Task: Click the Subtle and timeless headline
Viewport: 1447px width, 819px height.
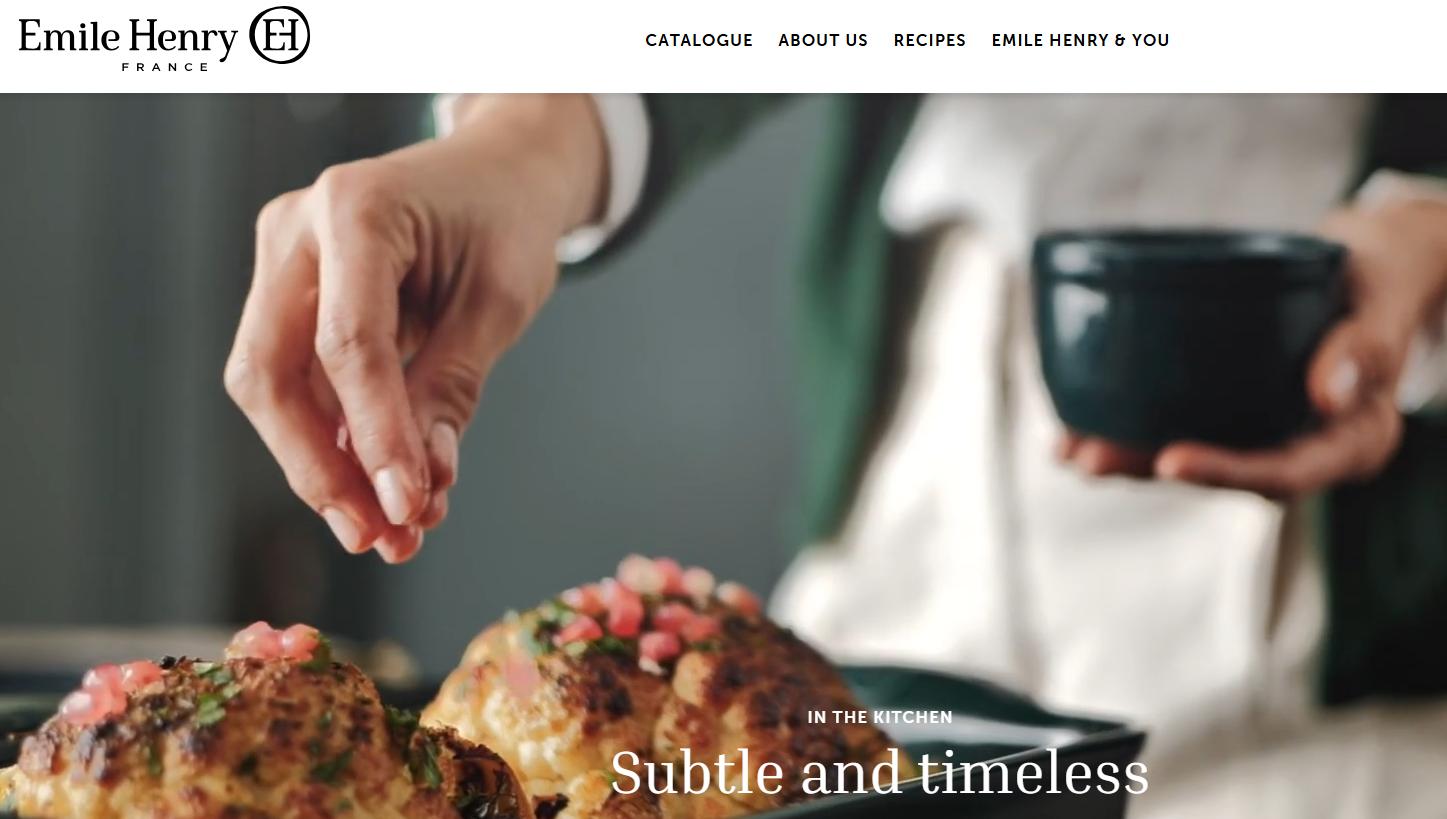Action: (x=880, y=773)
